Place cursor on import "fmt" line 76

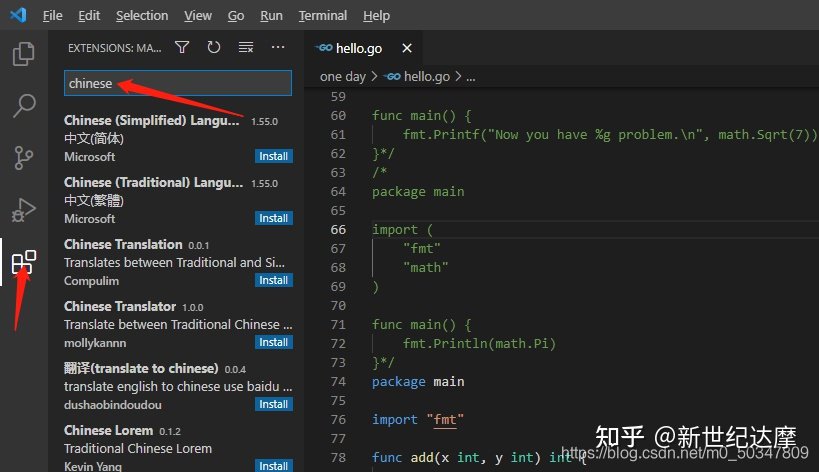[418, 419]
